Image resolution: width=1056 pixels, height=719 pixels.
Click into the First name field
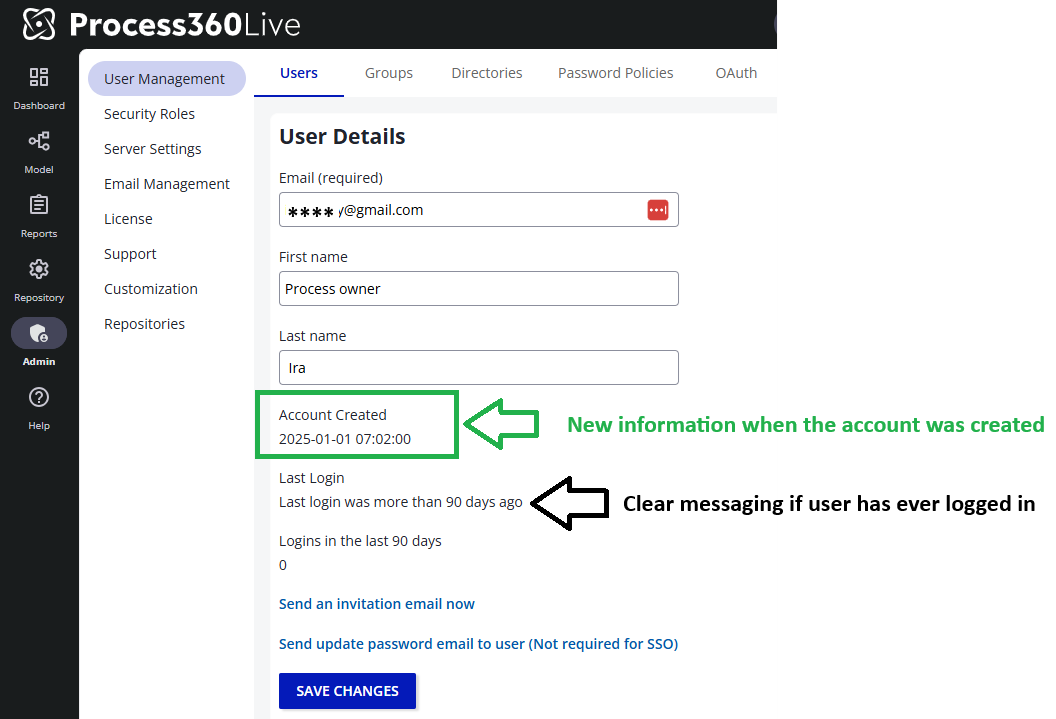[x=478, y=289]
